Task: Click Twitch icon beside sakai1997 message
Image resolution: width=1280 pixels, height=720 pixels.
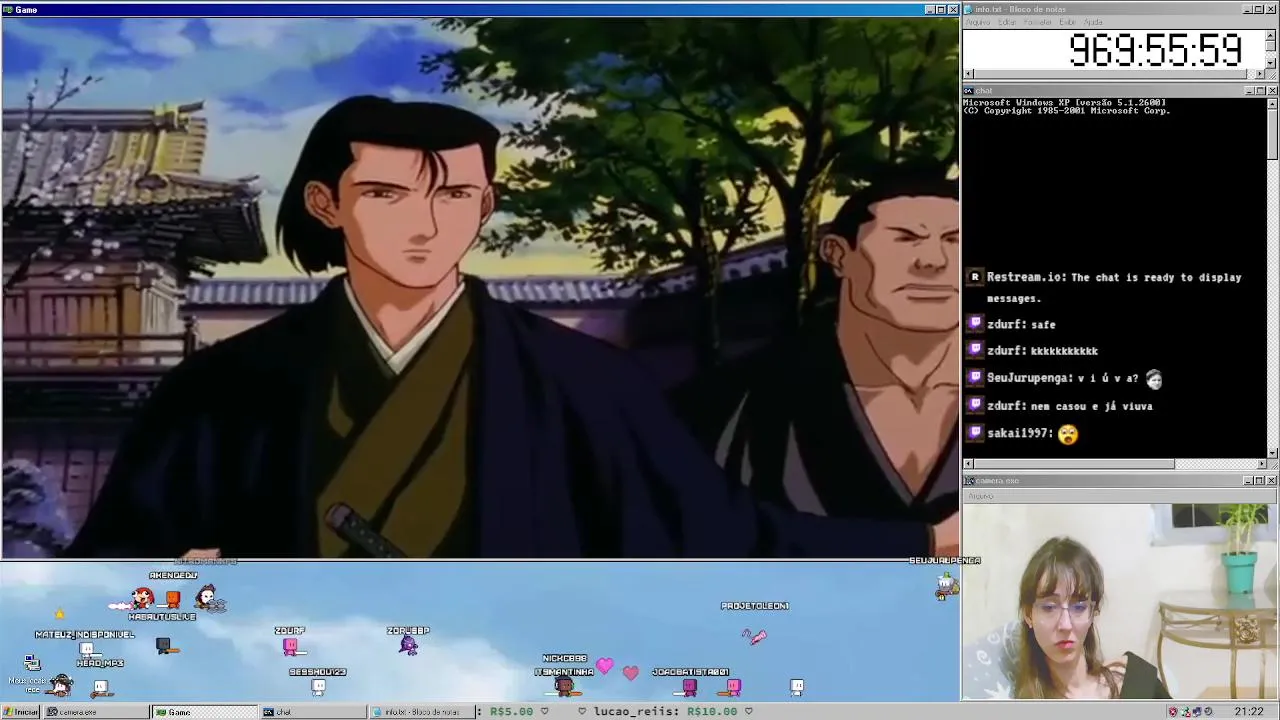Action: tap(975, 432)
